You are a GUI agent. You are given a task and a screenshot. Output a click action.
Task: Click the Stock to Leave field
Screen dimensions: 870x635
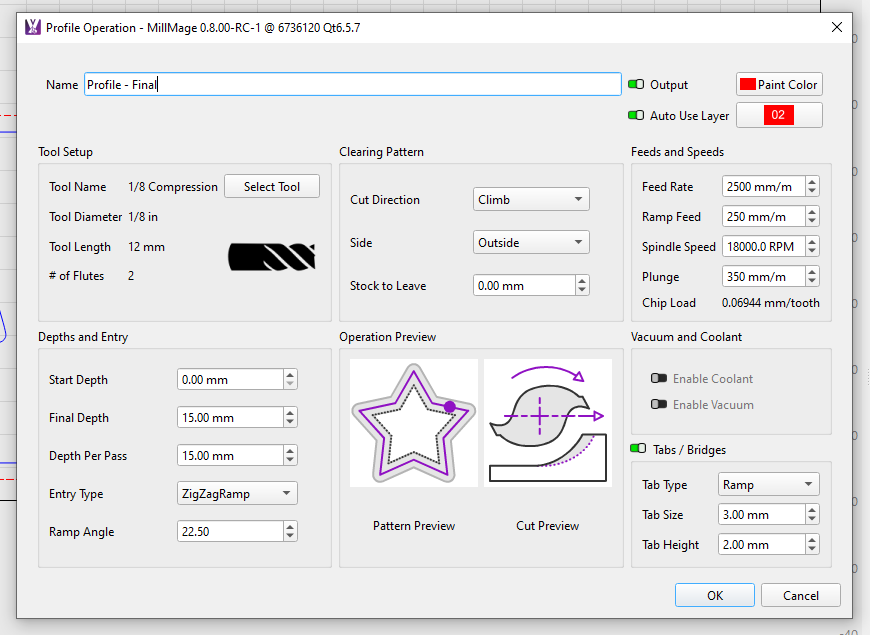point(524,286)
